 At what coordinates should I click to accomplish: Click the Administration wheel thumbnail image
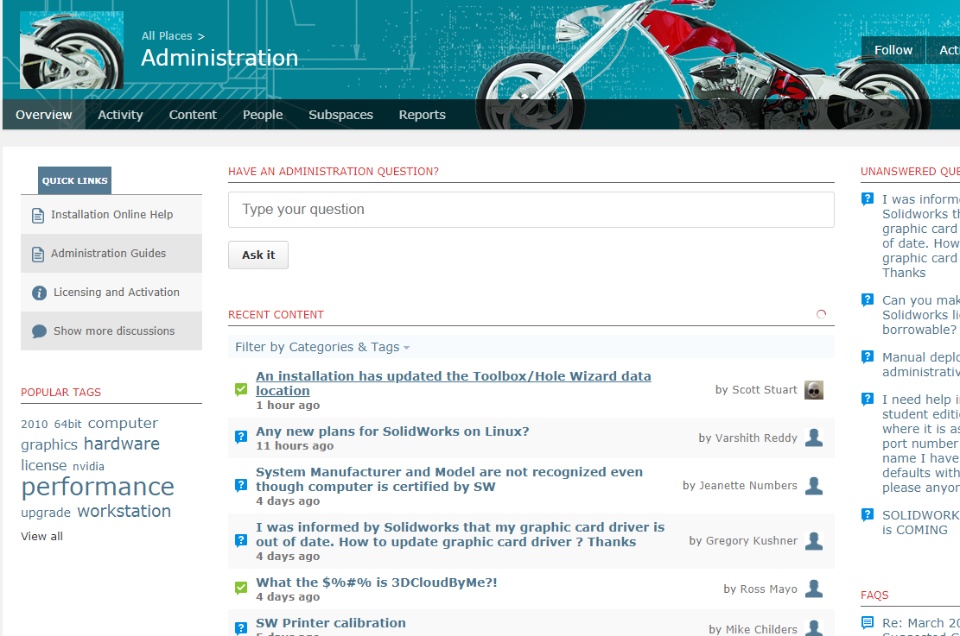[x=72, y=50]
